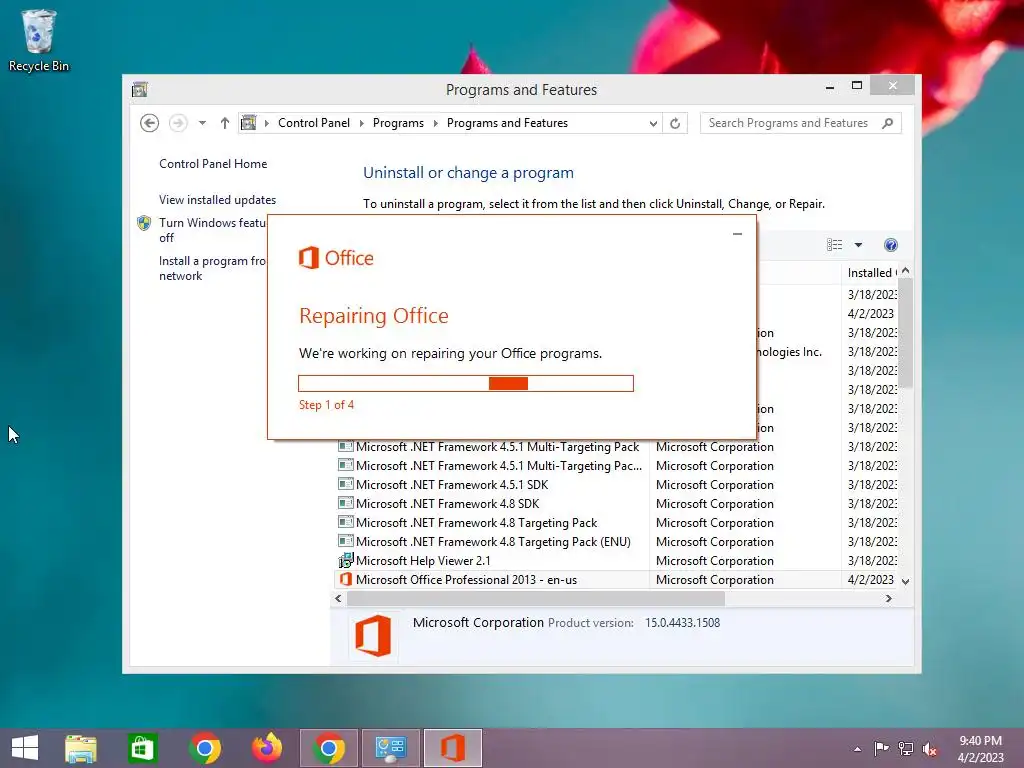
Task: Click the Programs breadcrumb
Action: [398, 123]
